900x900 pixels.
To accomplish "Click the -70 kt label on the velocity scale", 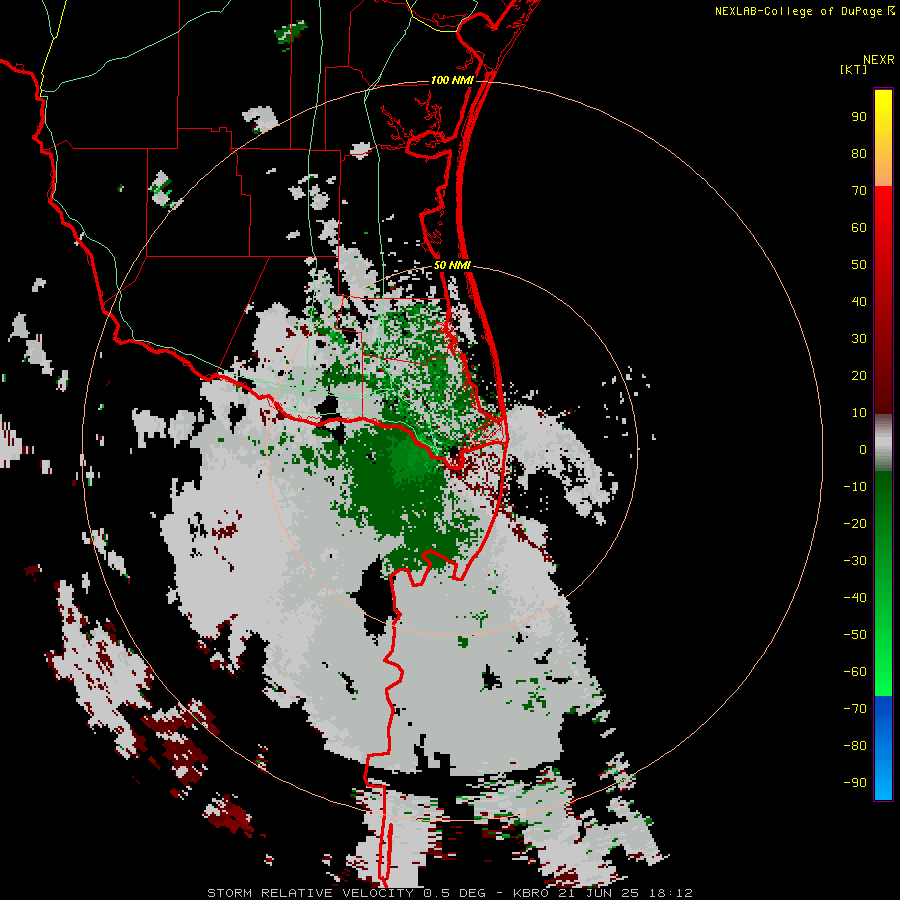I will coord(855,709).
